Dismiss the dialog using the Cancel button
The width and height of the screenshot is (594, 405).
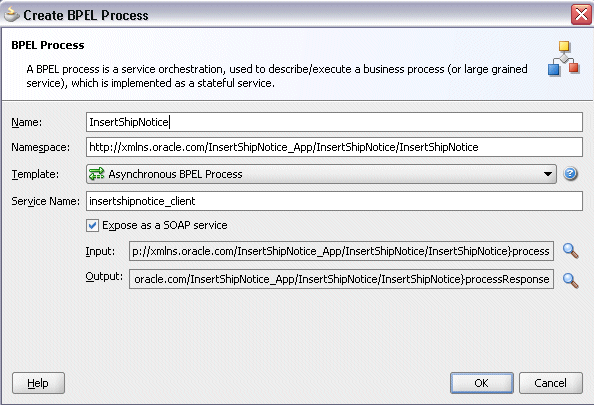tap(550, 383)
